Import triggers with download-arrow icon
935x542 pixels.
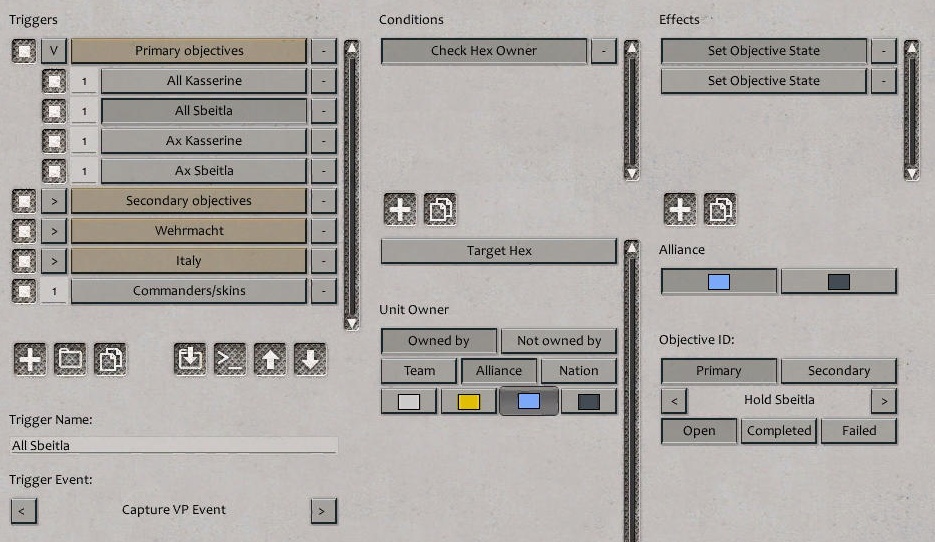pos(190,359)
